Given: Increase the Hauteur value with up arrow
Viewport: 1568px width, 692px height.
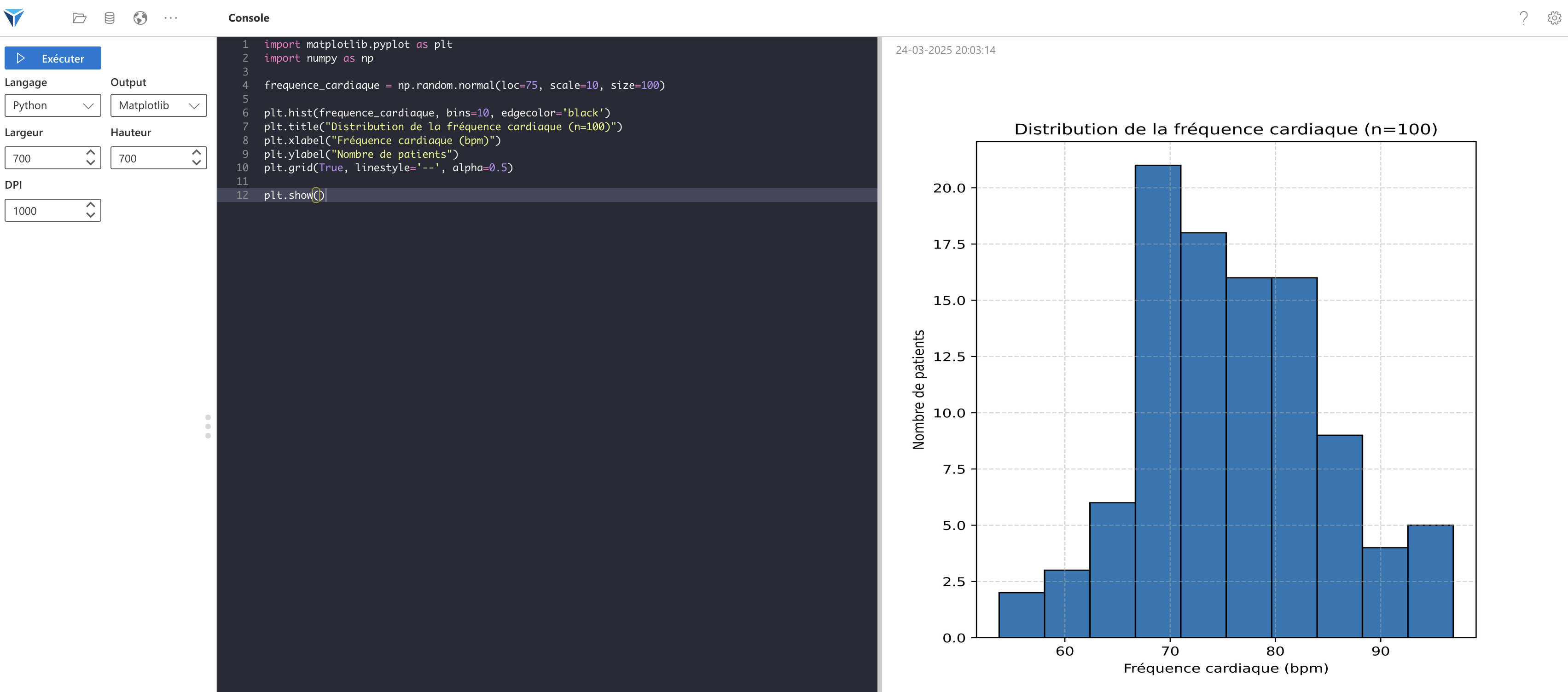Looking at the screenshot, I should [196, 153].
